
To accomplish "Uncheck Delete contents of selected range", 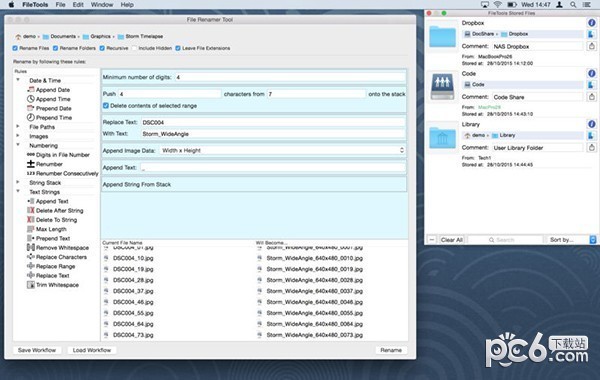I will coord(106,106).
